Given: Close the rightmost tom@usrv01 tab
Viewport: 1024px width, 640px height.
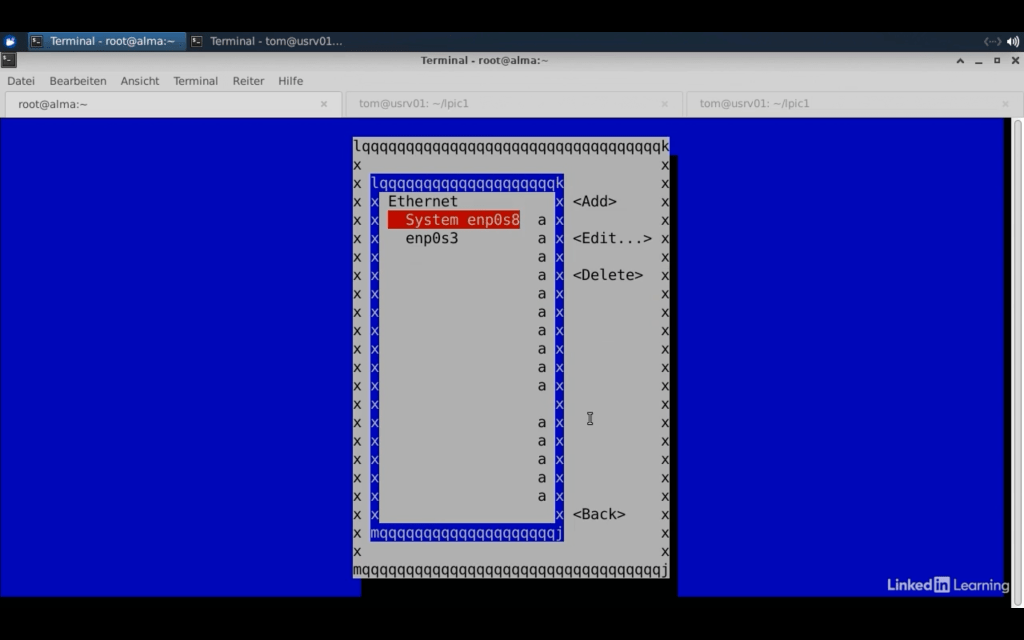Looking at the screenshot, I should pos(1006,104).
